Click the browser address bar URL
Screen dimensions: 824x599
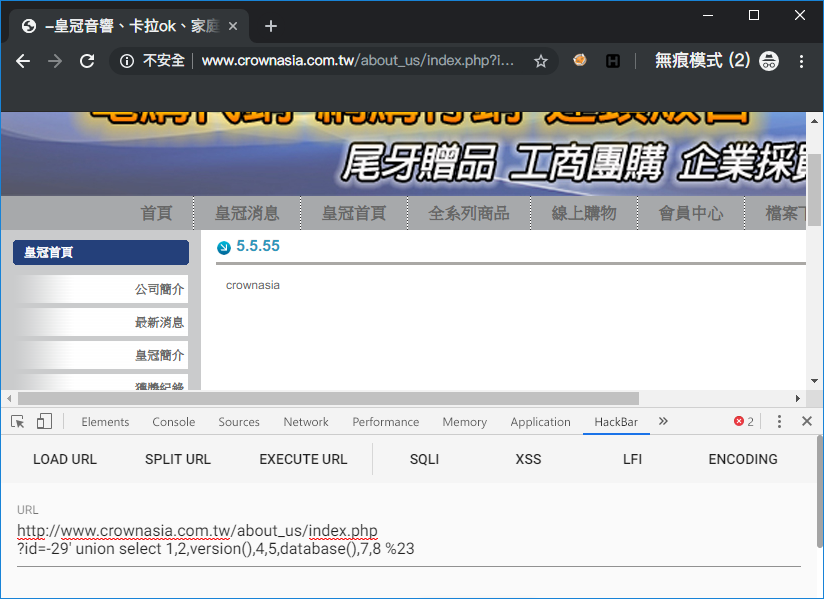[357, 61]
